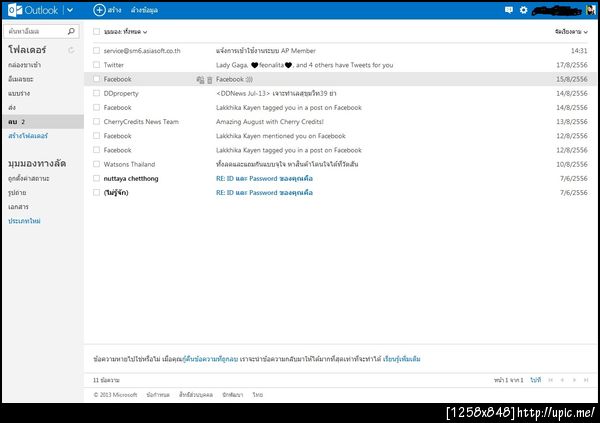Viewport: 600px width, 423px height.
Task: Check the CherryCredits News Team checkbox
Action: [x=96, y=121]
